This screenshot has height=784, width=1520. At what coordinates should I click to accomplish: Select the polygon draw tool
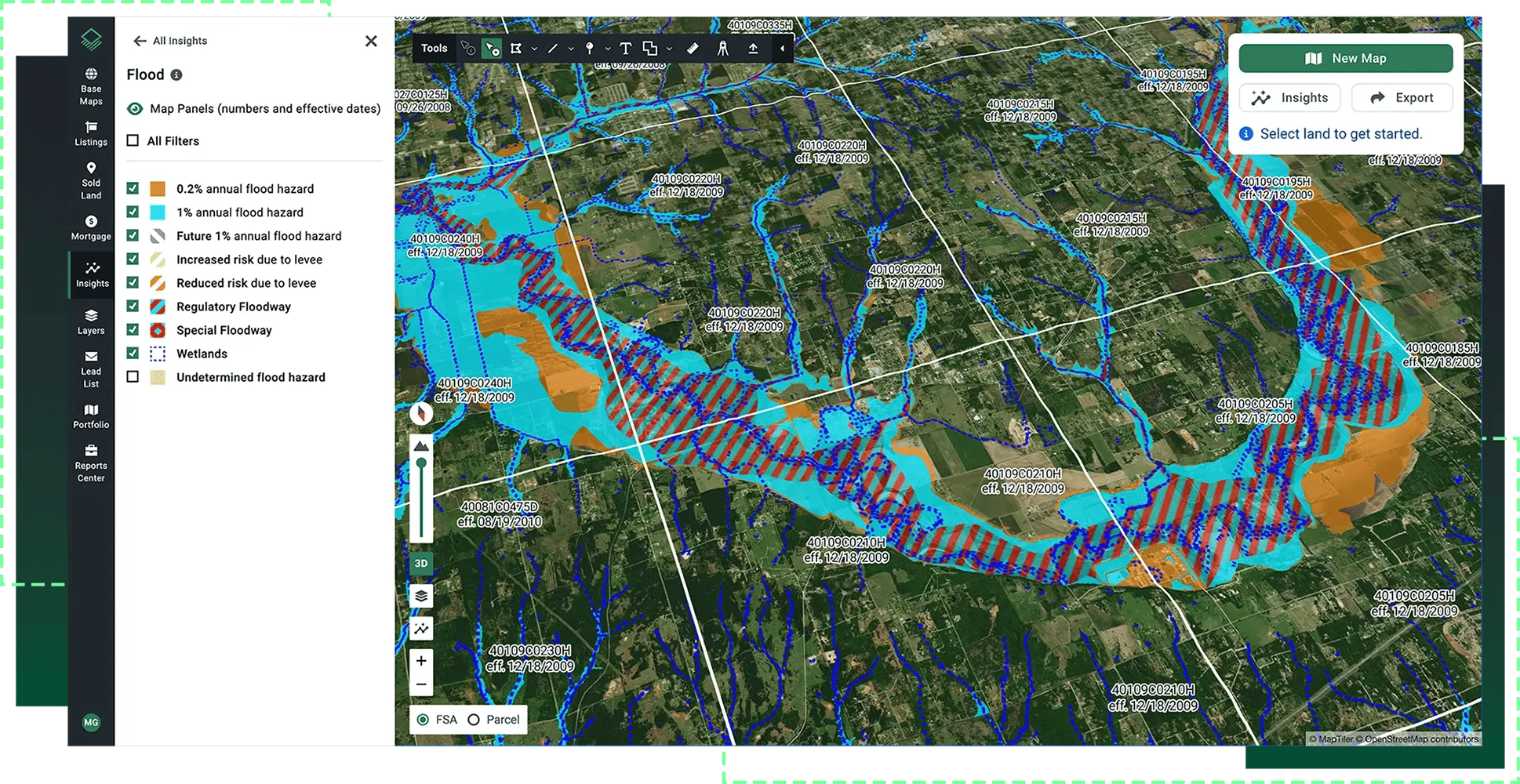(x=516, y=49)
